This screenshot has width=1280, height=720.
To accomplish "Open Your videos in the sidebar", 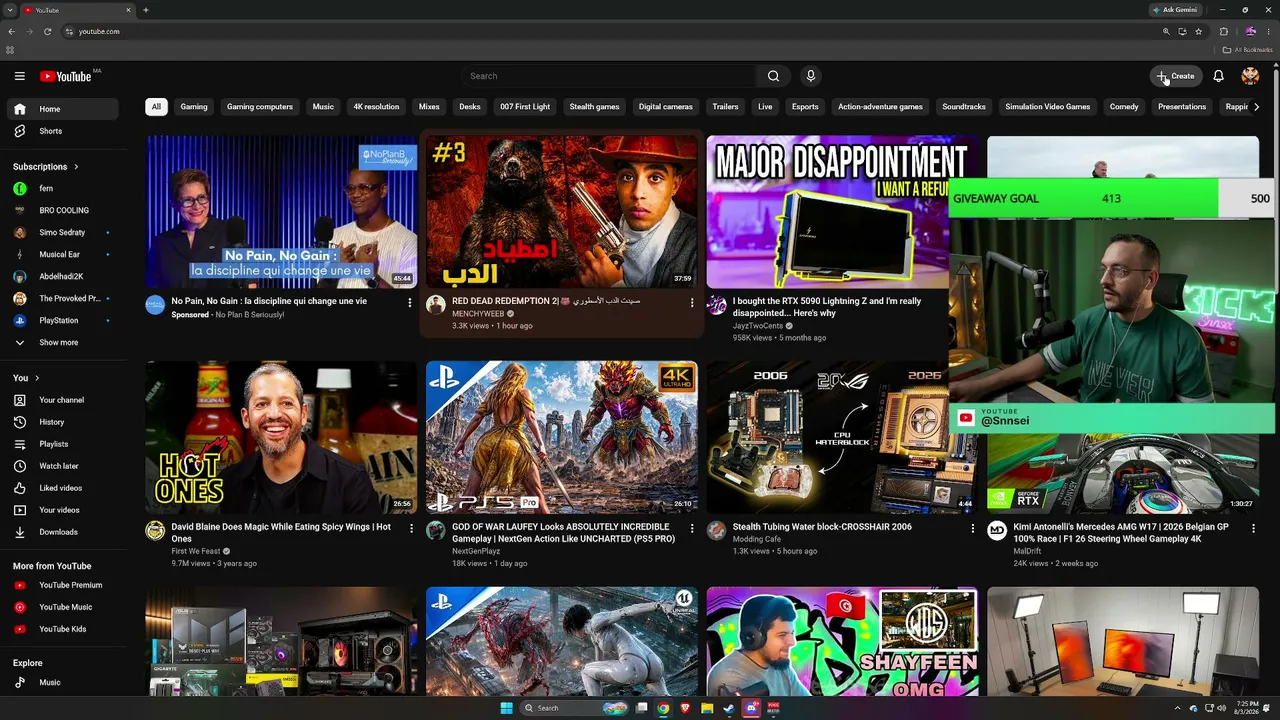I will coord(61,510).
